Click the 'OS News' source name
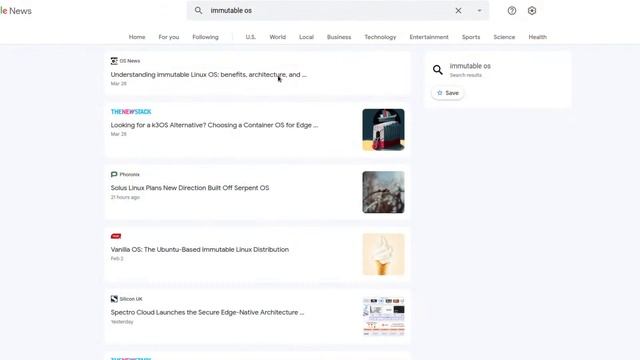This screenshot has height=360, width=640. 130,61
